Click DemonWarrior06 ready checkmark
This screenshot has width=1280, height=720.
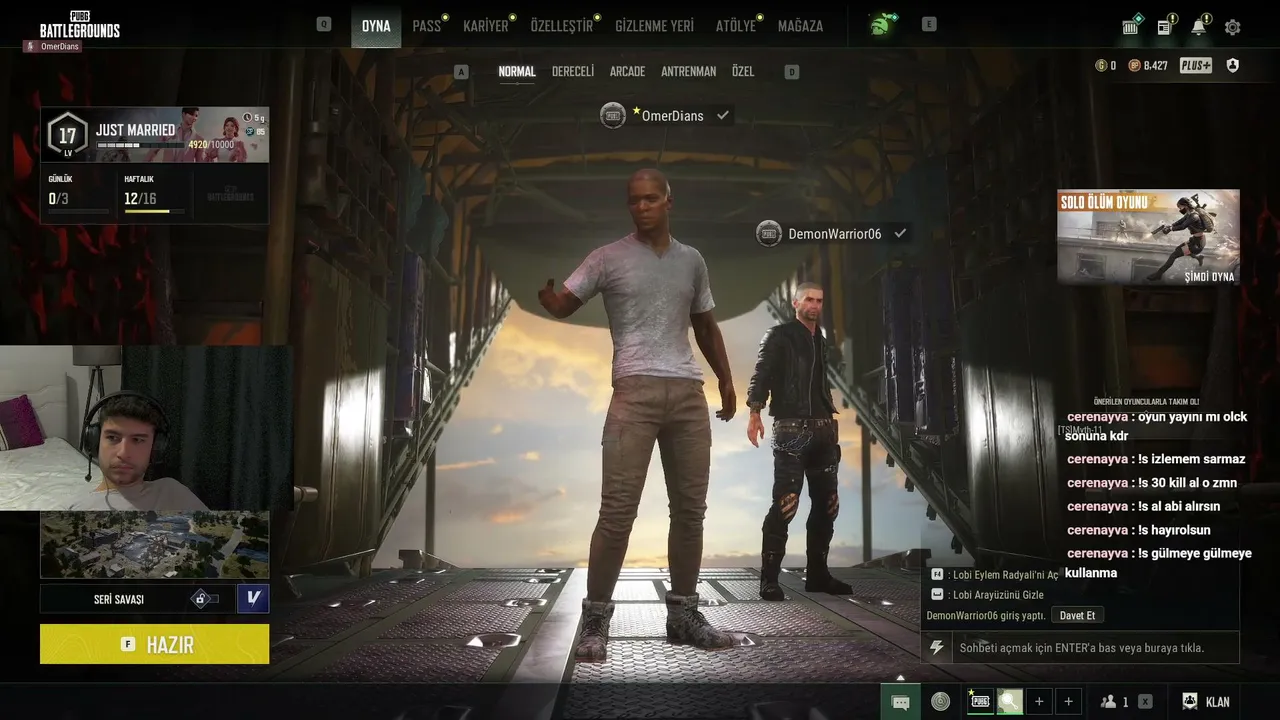click(x=900, y=233)
